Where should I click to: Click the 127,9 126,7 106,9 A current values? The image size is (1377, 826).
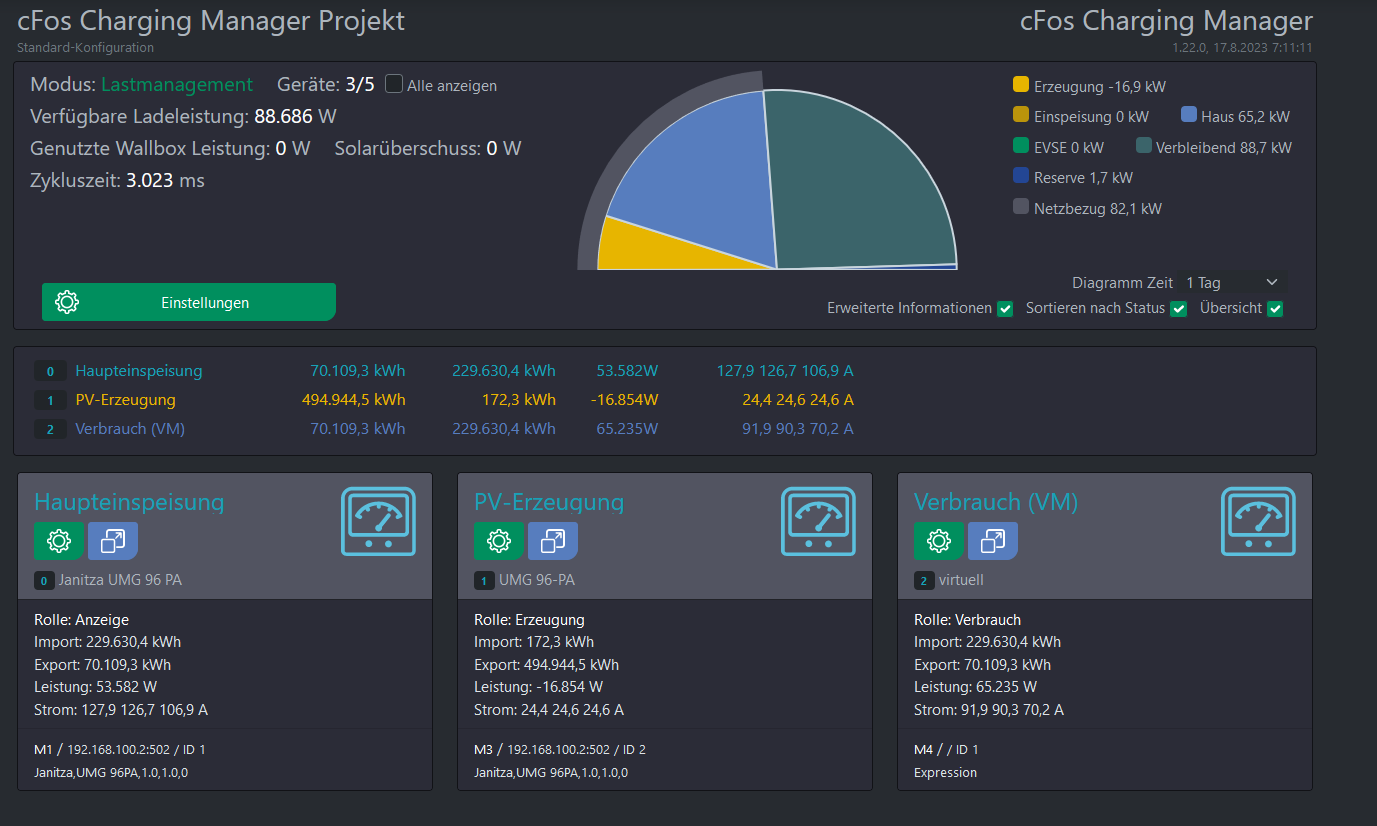point(785,371)
